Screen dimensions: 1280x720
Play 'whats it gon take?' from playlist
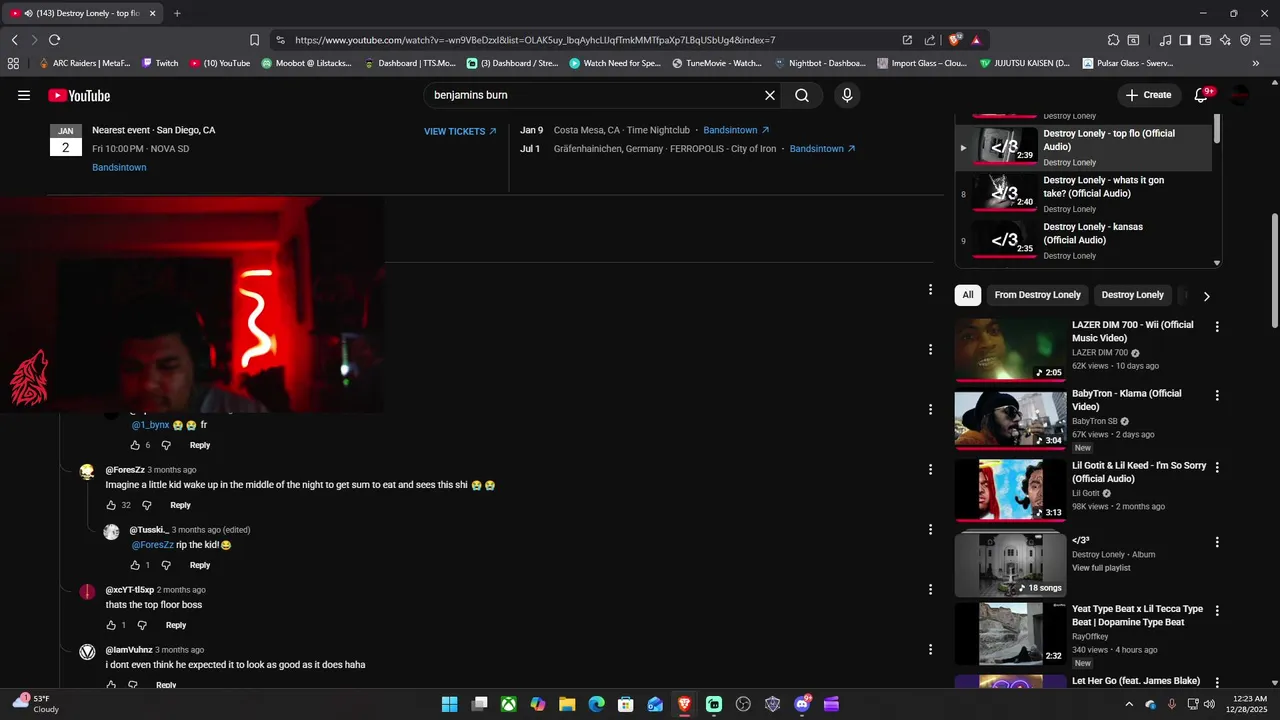click(1084, 194)
